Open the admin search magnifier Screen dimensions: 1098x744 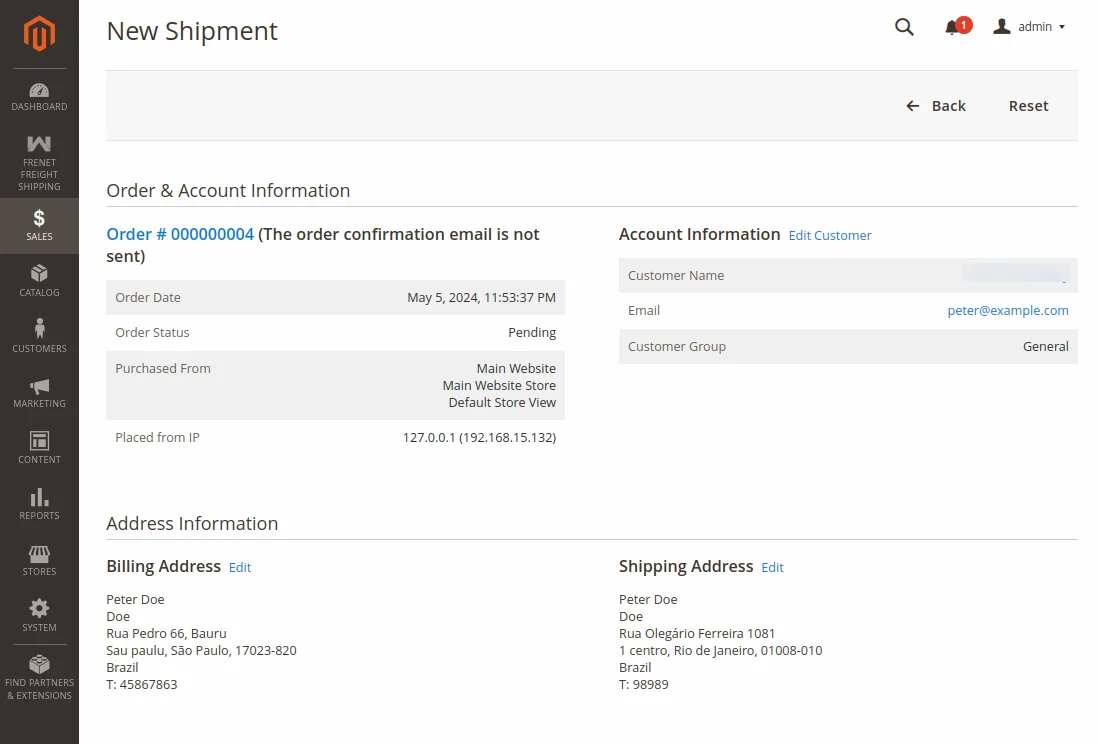(x=904, y=27)
